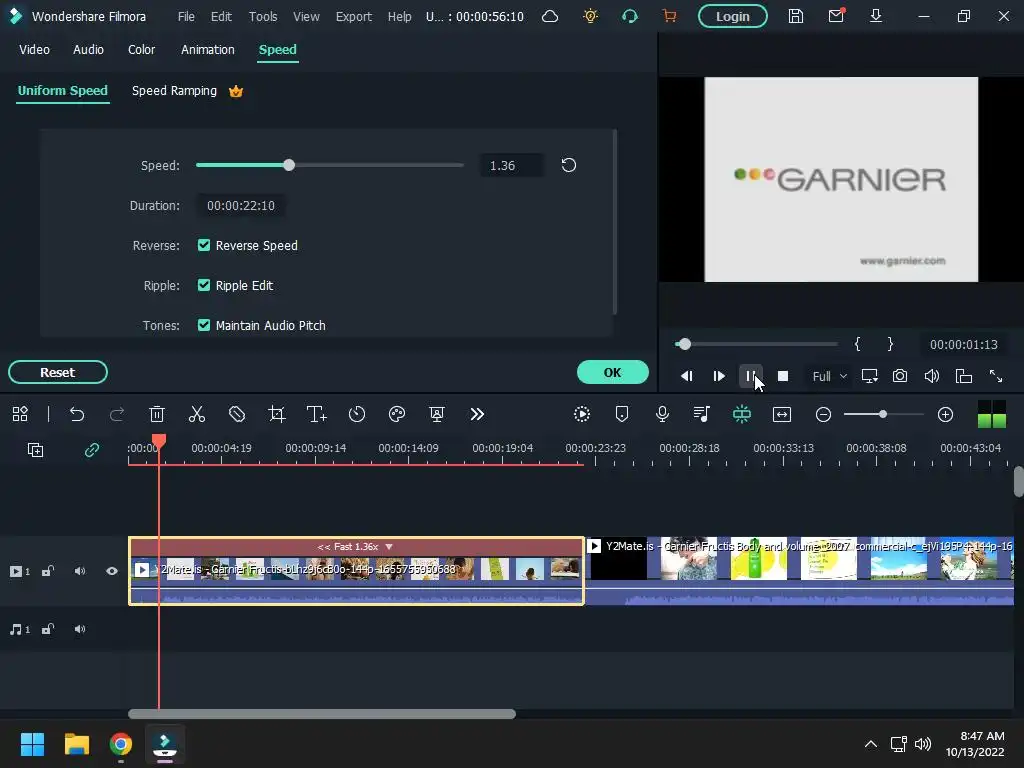Mute video track 1 speaker
This screenshot has height=768, width=1024.
80,571
